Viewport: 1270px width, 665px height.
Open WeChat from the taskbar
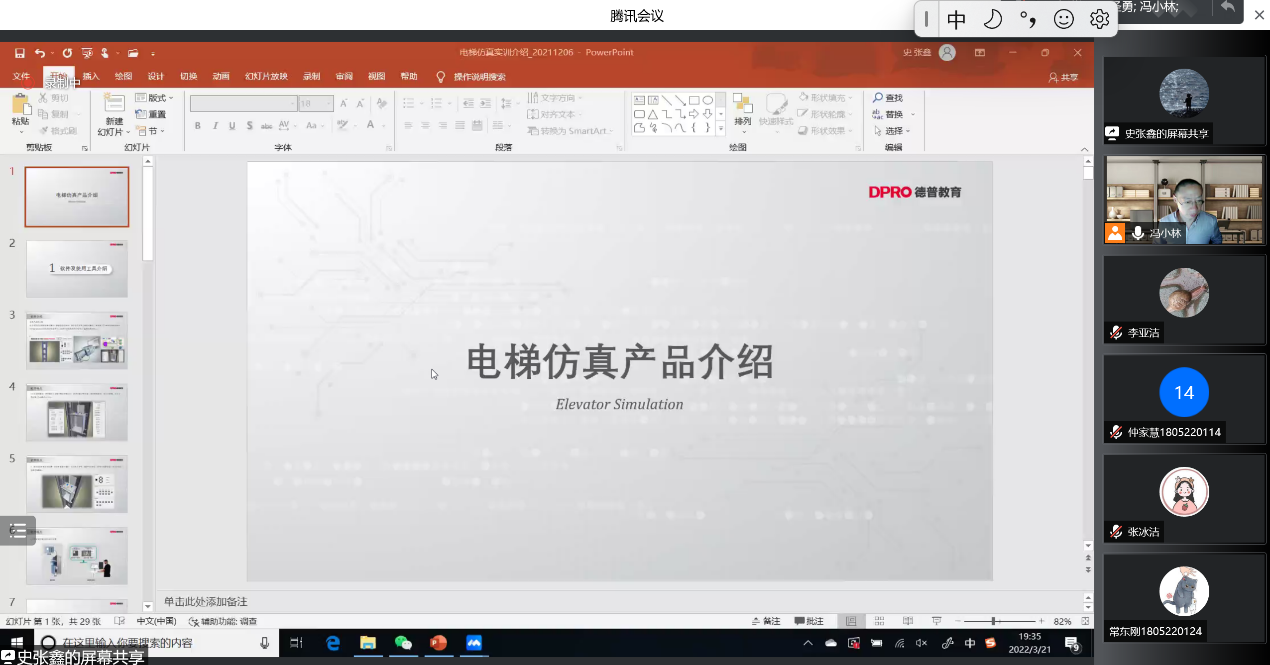click(x=403, y=643)
